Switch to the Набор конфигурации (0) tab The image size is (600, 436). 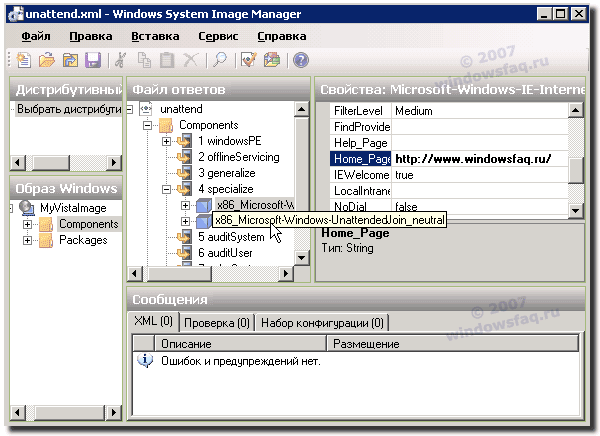322,323
